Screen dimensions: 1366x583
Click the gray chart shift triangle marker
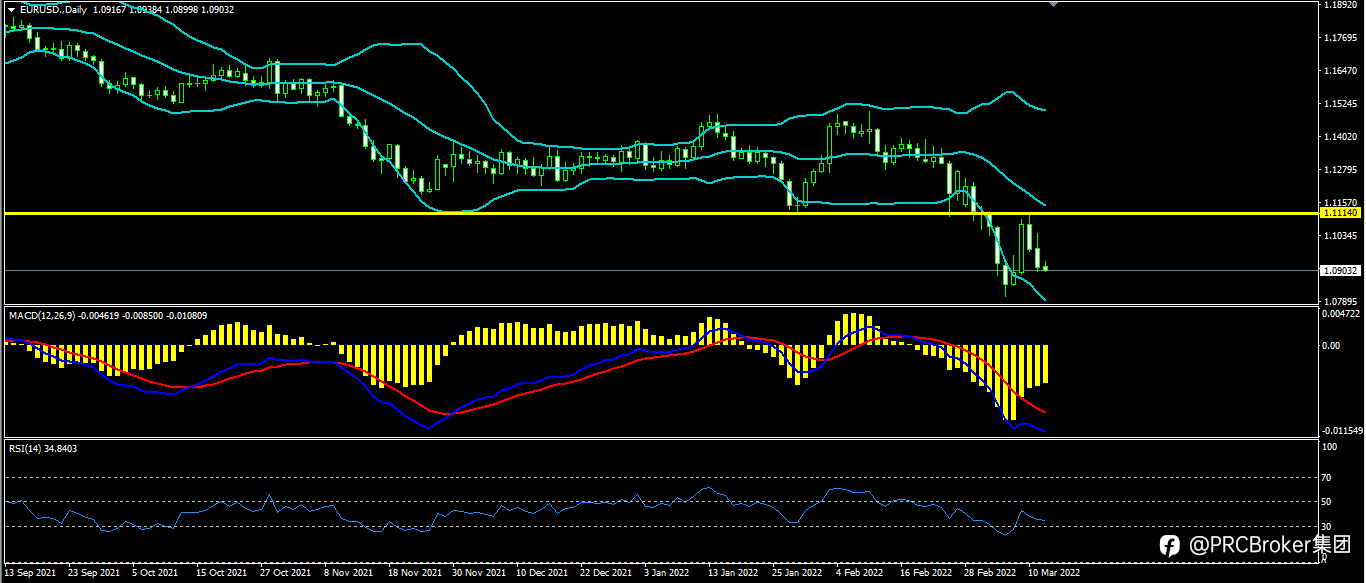pyautogui.click(x=1052, y=4)
